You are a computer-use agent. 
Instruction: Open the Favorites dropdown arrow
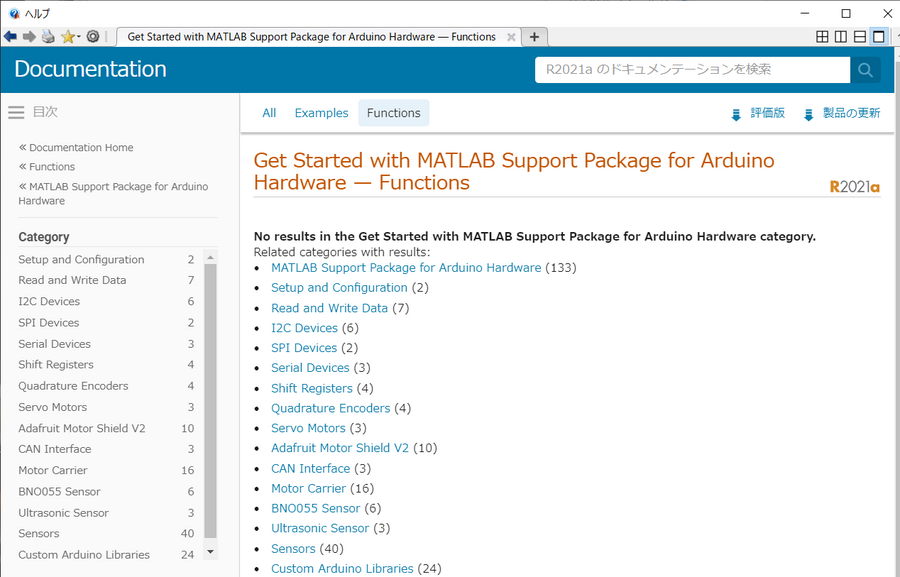click(77, 35)
